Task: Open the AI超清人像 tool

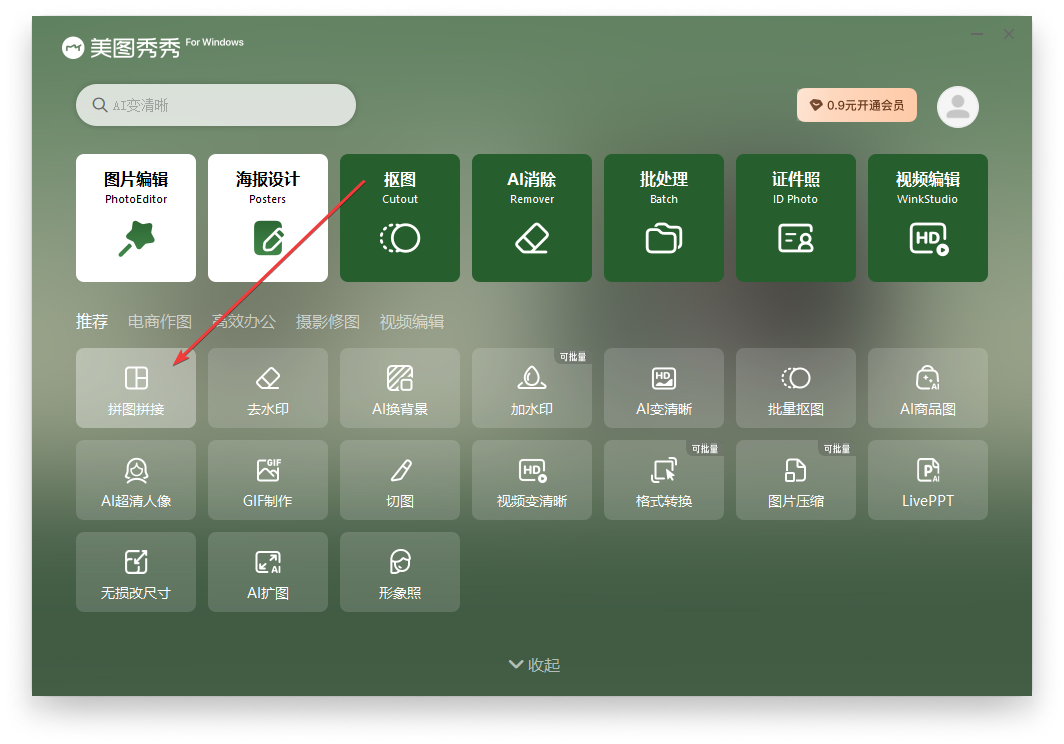Action: point(136,480)
